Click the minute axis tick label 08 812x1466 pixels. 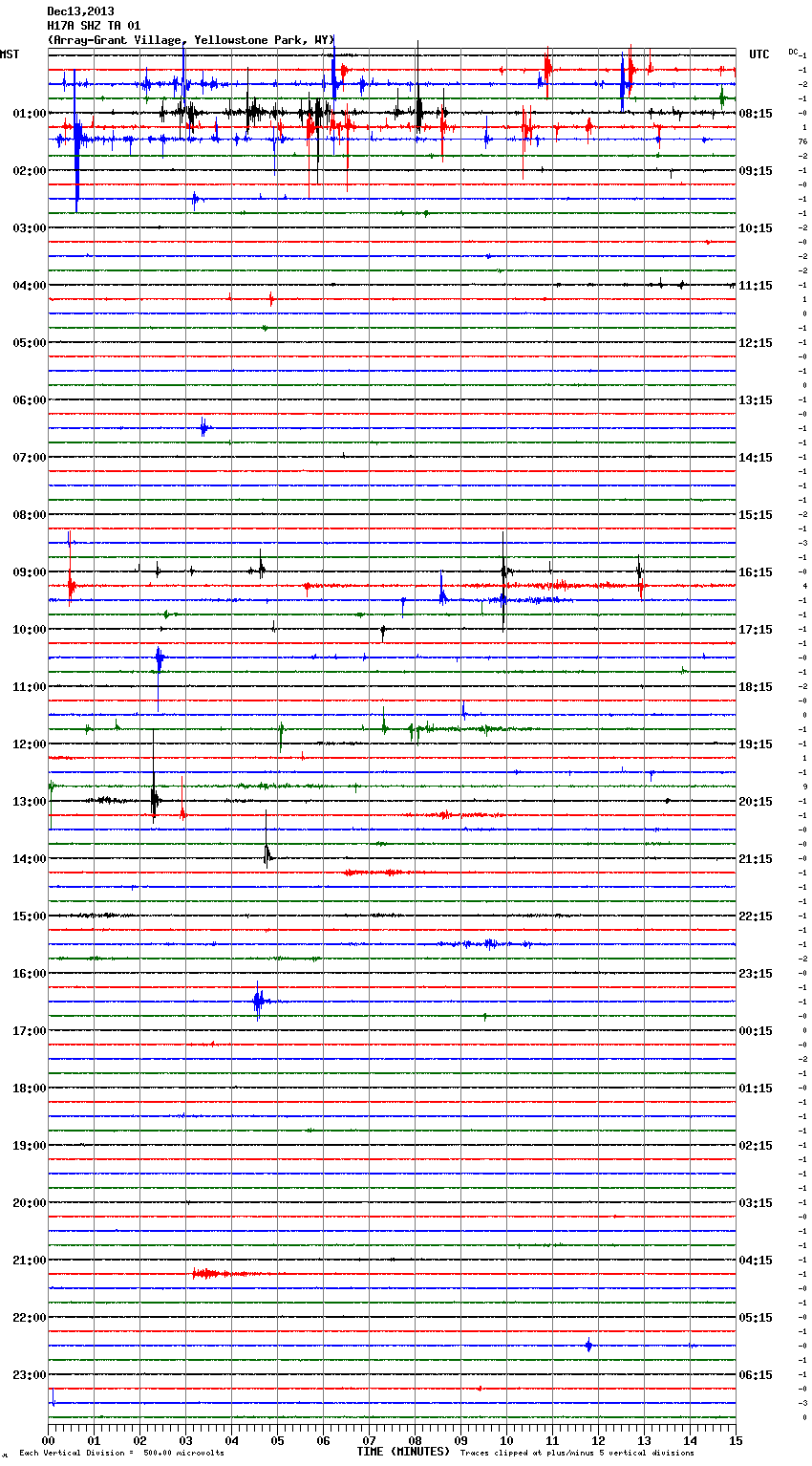tap(415, 1440)
